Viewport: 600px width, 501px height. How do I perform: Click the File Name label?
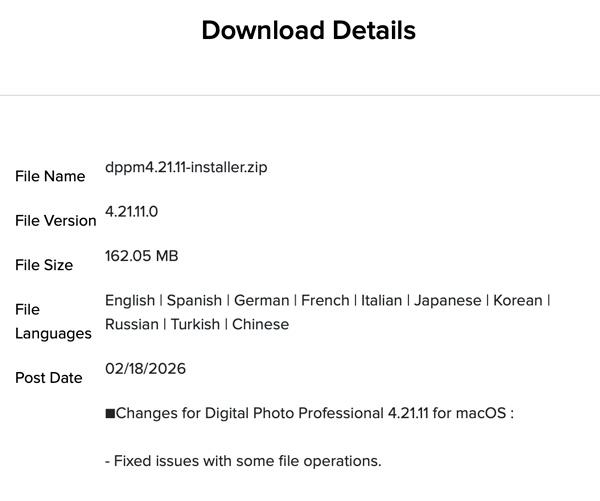[x=50, y=176]
